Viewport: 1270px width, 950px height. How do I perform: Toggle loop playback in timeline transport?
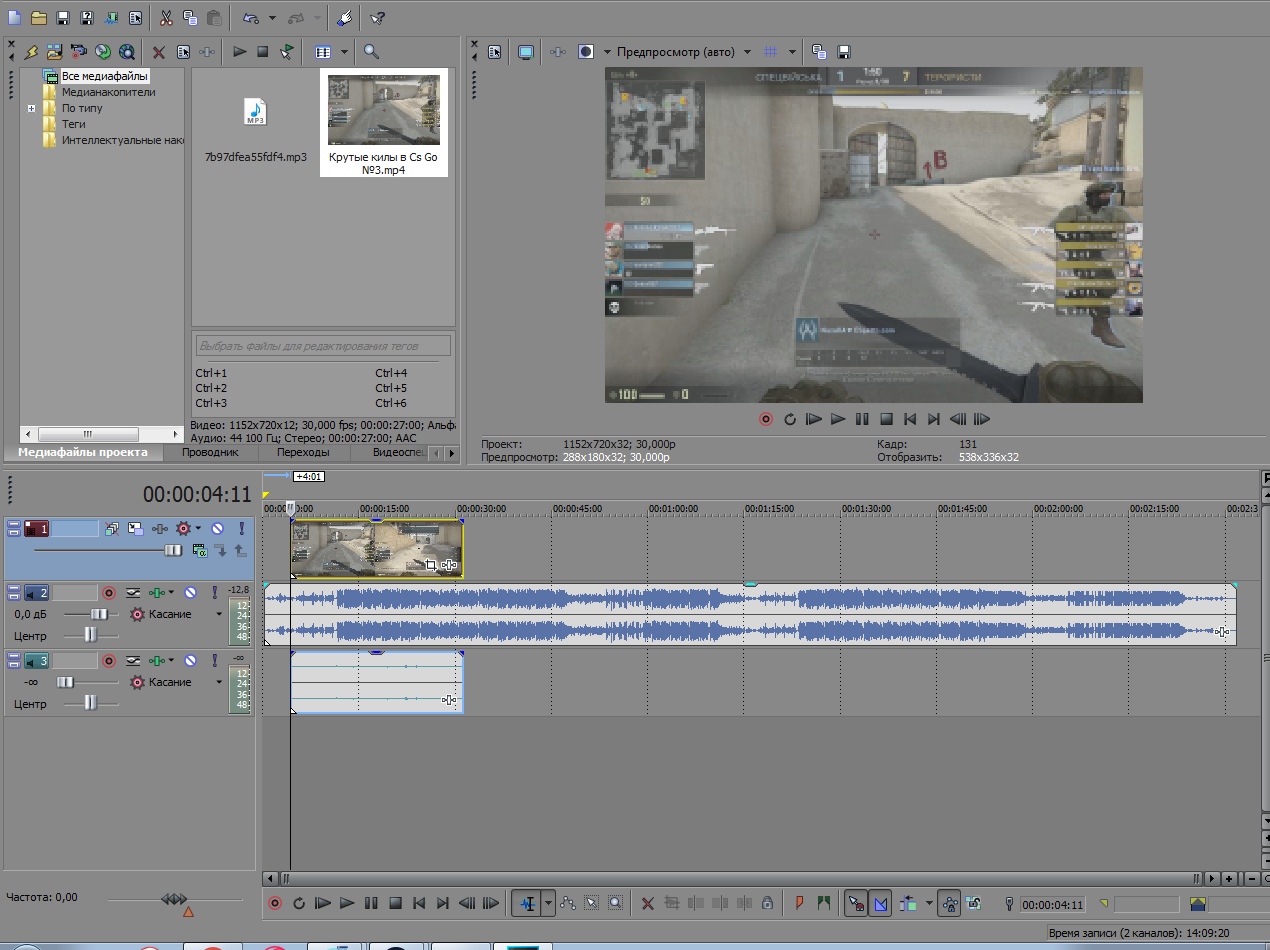(299, 903)
